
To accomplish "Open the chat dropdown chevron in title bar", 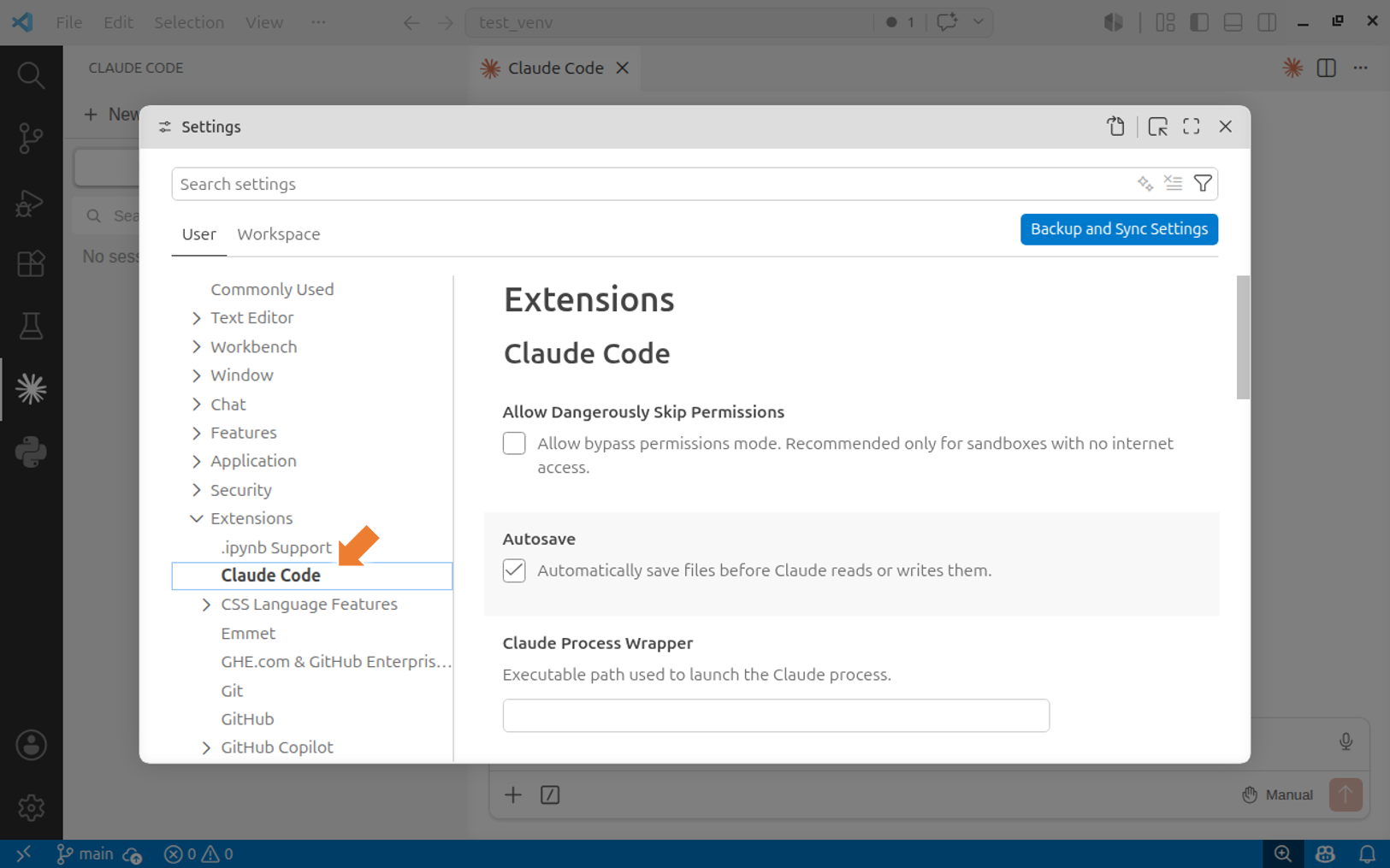I will 979,22.
